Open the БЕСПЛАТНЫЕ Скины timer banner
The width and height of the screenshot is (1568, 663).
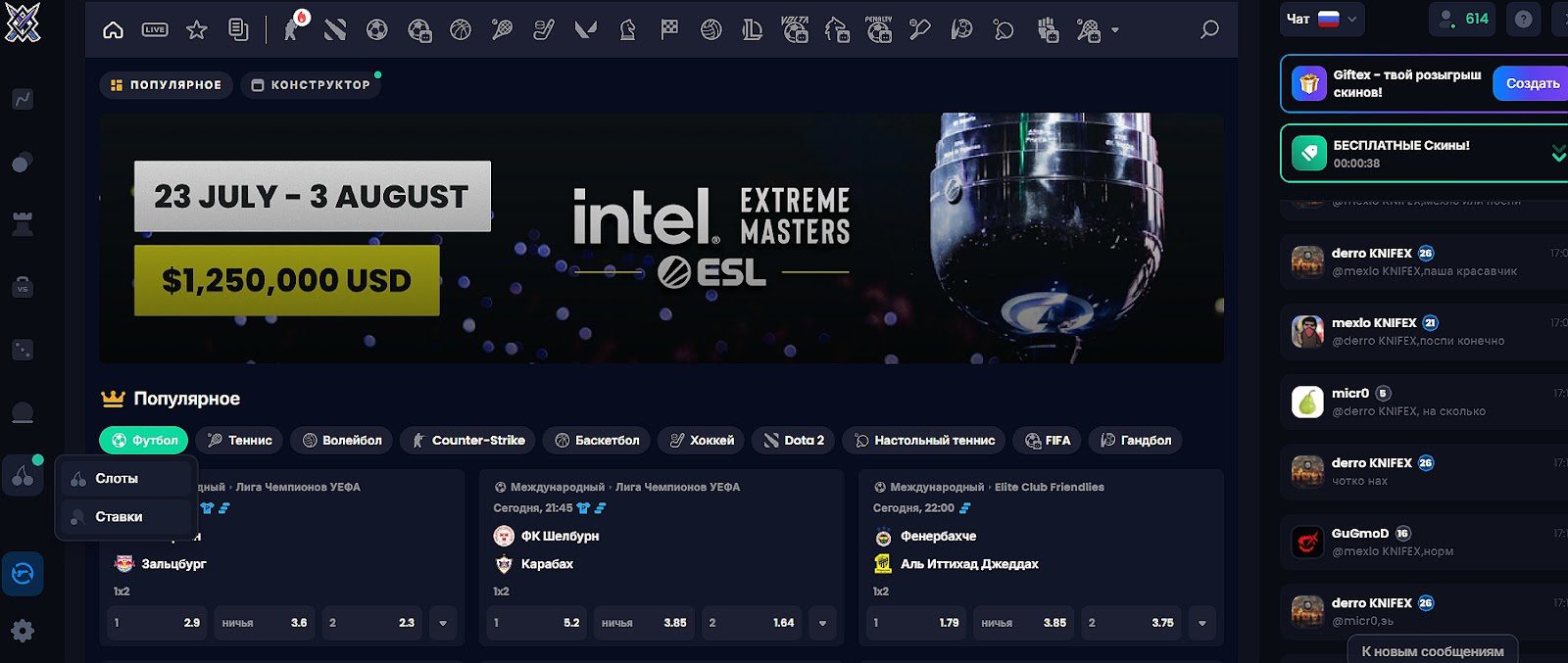1424,154
